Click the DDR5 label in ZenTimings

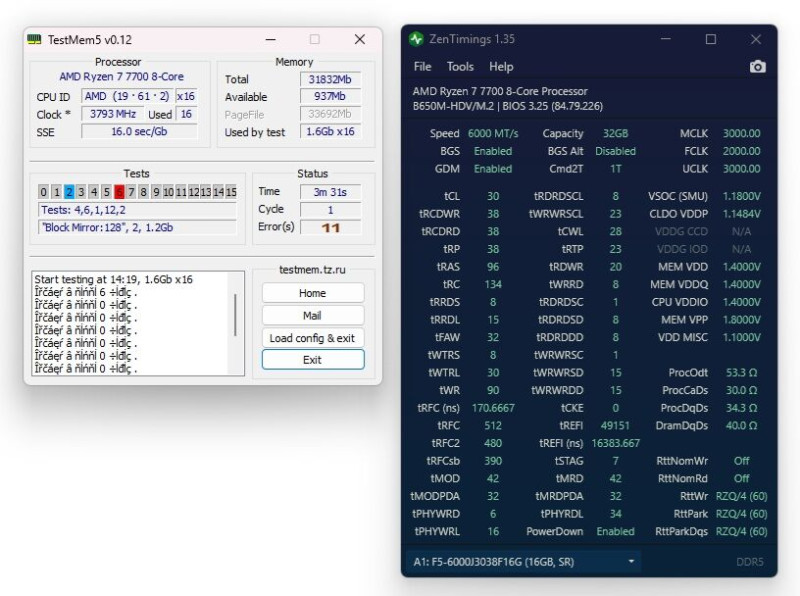click(749, 562)
